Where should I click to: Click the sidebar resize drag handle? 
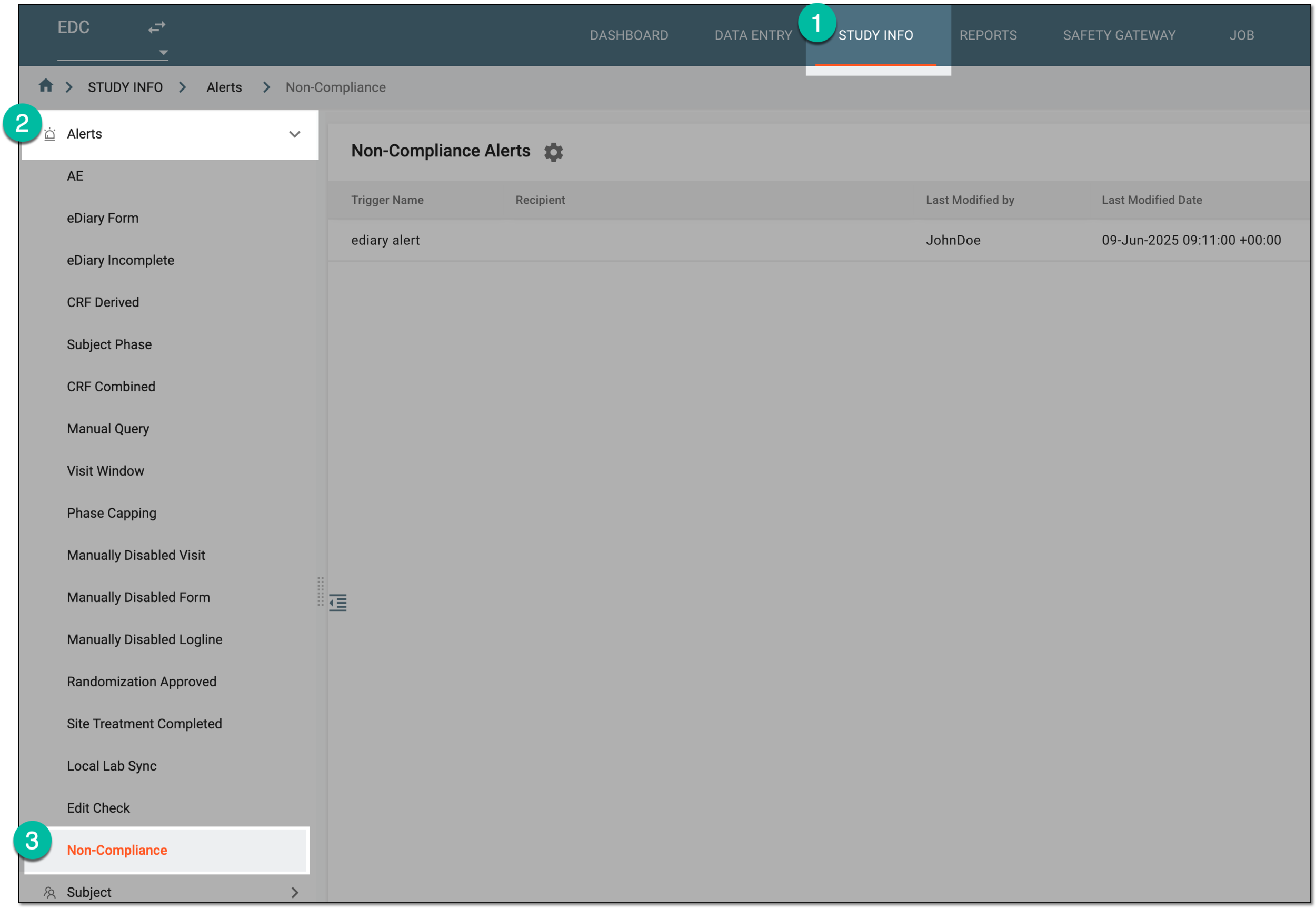(x=321, y=591)
